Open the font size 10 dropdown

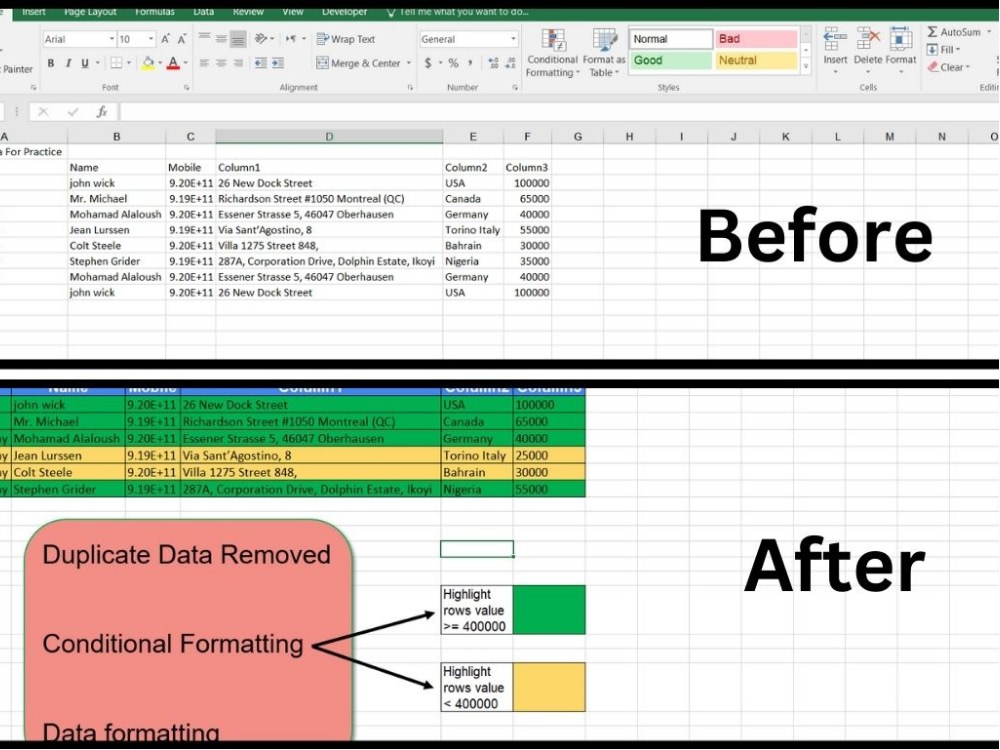tap(151, 39)
